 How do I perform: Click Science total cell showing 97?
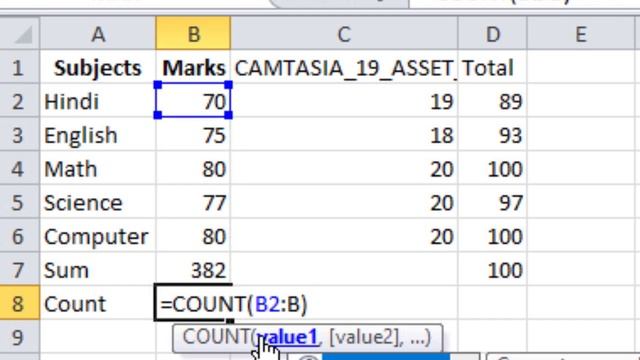492,202
